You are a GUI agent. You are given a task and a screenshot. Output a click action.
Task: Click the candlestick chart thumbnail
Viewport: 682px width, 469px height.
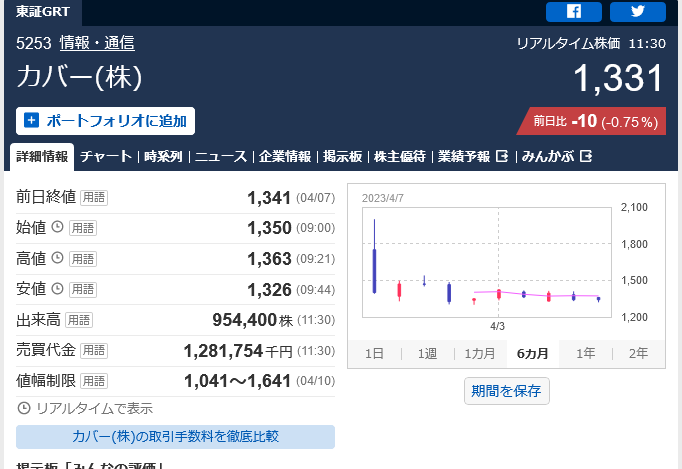(487, 262)
